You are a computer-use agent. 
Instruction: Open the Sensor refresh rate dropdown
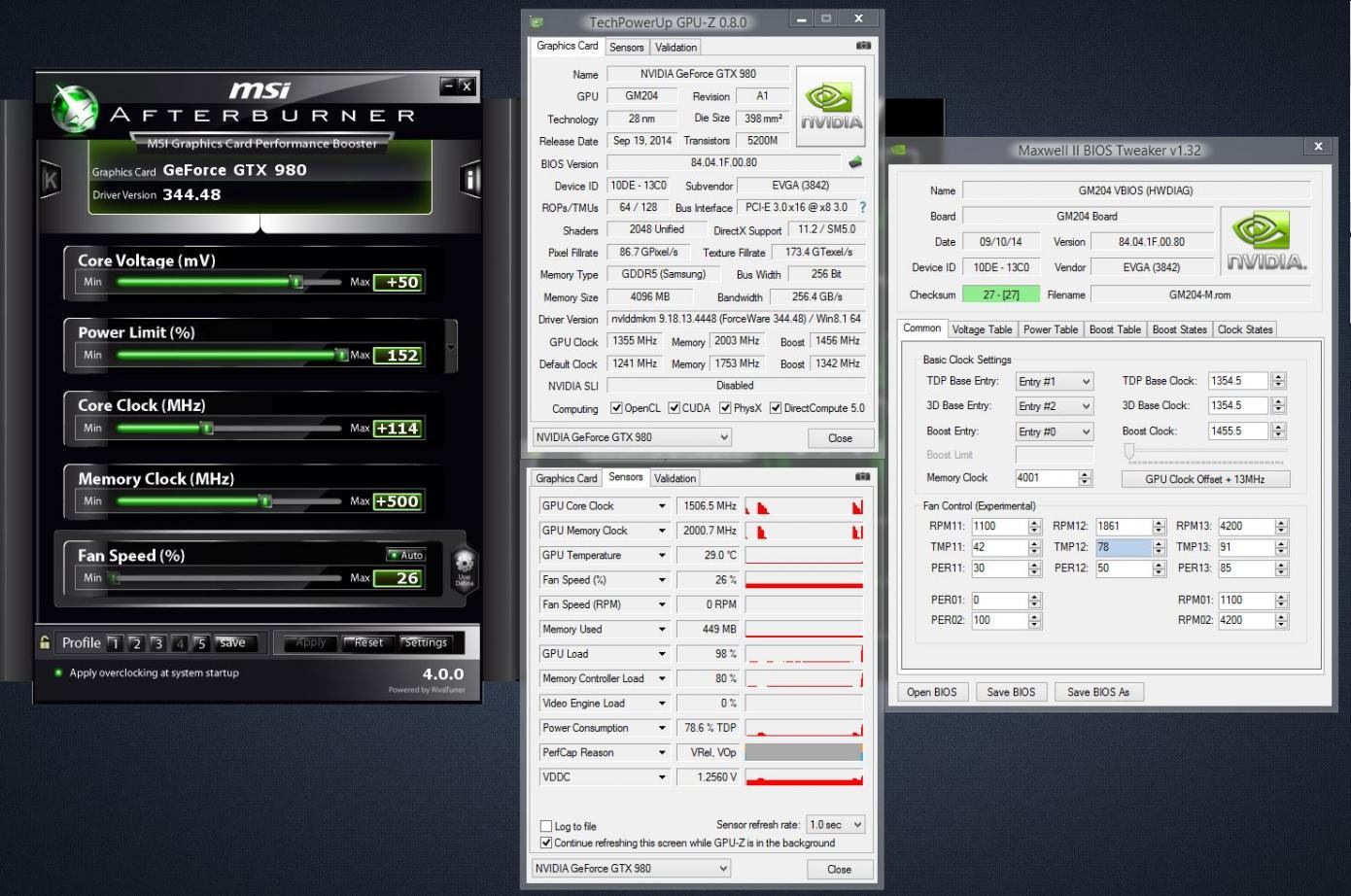(x=836, y=824)
